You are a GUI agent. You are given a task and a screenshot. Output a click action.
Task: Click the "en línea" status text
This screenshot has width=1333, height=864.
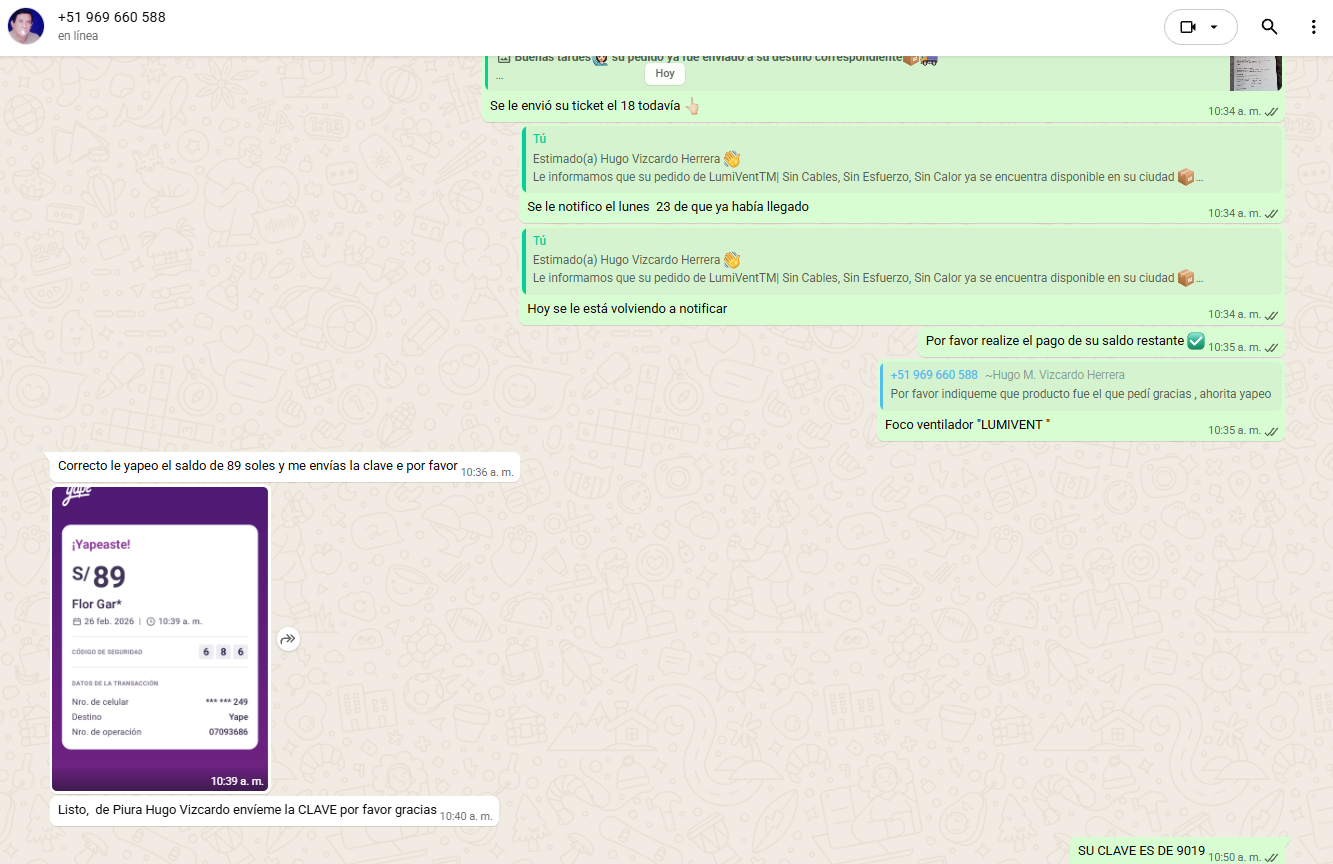tap(78, 36)
